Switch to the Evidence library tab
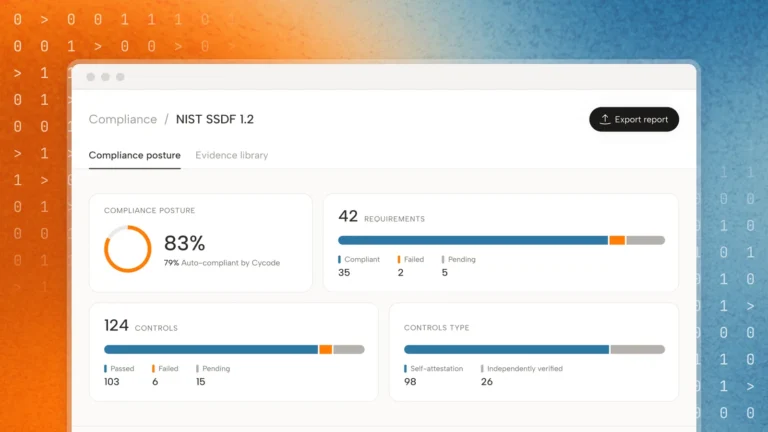This screenshot has height=432, width=768. click(x=232, y=155)
